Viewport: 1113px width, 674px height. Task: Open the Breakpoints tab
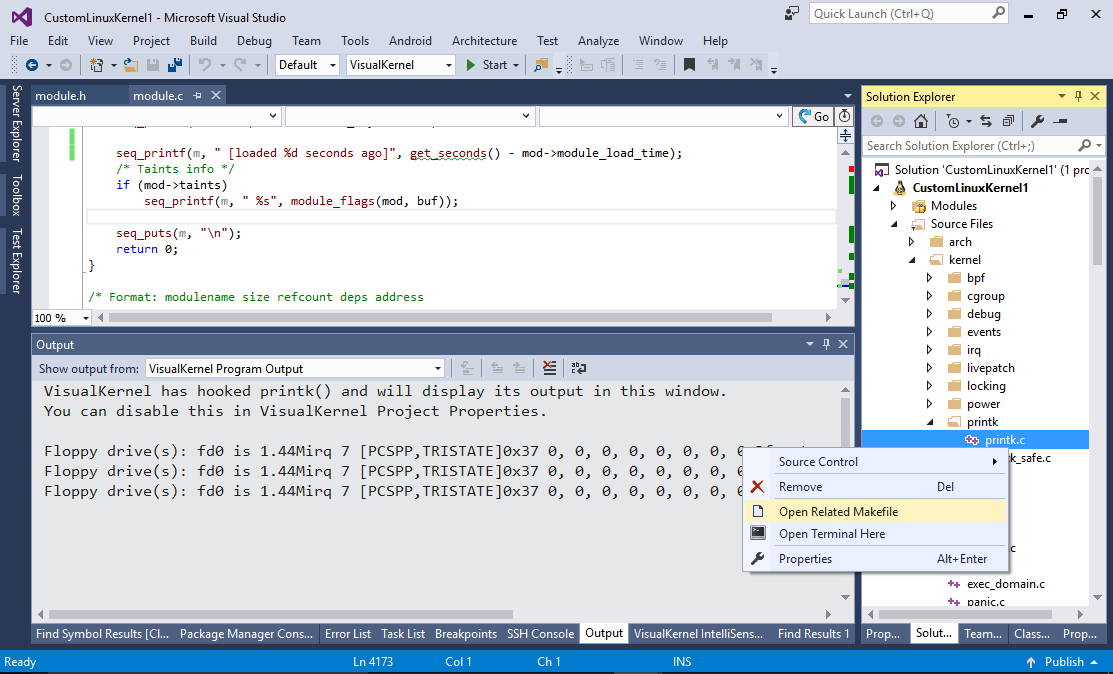pyautogui.click(x=466, y=634)
